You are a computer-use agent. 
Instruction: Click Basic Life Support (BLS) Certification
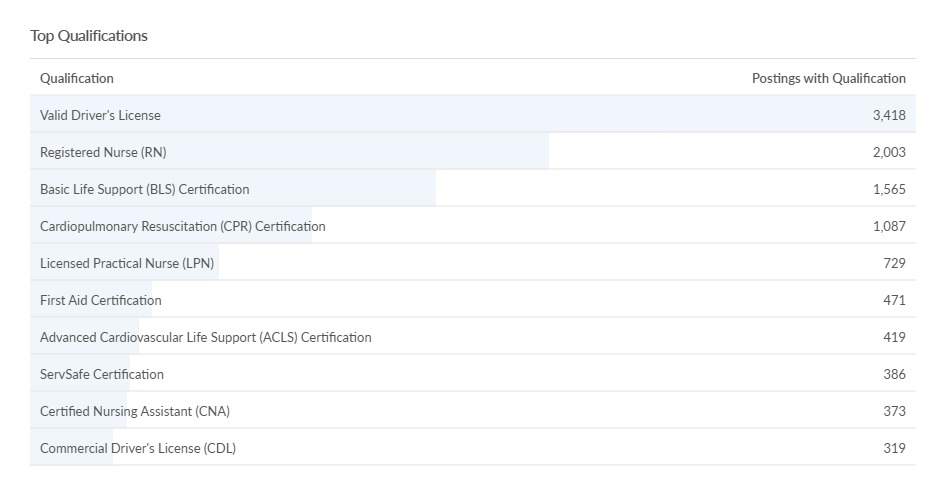pyautogui.click(x=145, y=189)
